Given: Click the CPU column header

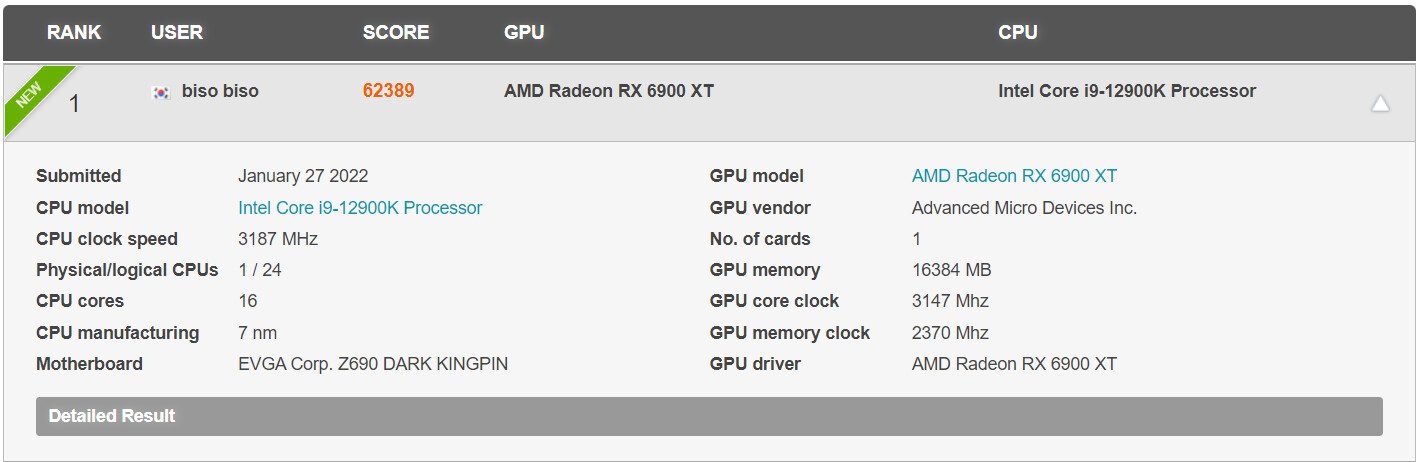Looking at the screenshot, I should point(1018,32).
